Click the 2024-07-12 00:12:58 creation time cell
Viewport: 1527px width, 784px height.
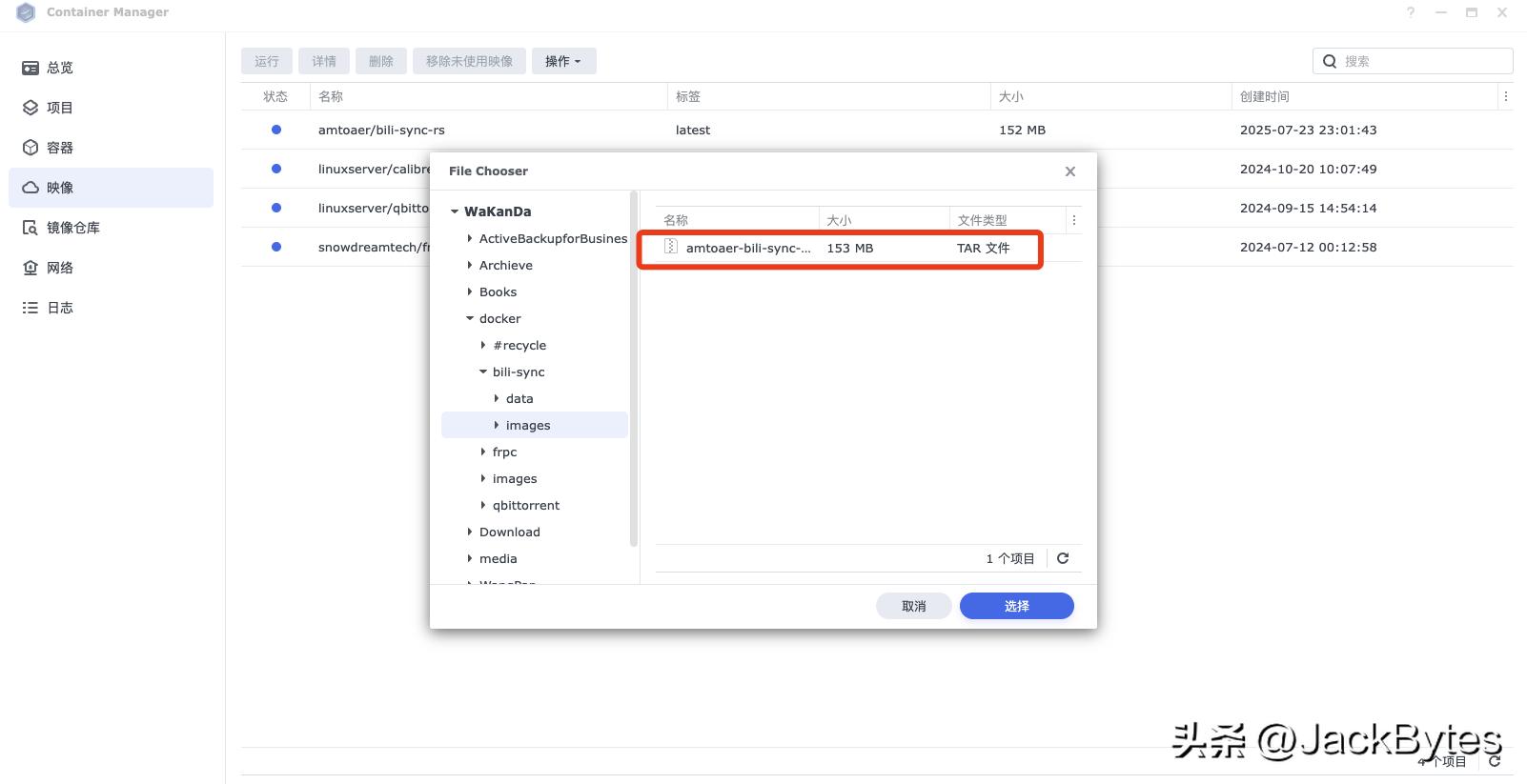(x=1308, y=247)
